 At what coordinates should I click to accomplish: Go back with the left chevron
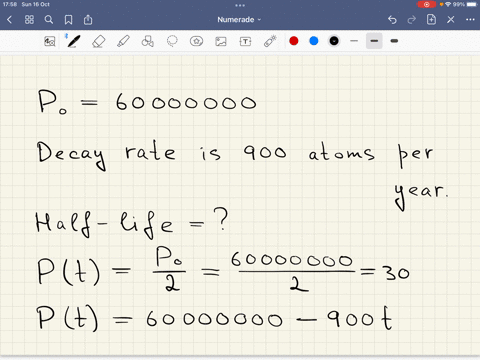[9, 20]
